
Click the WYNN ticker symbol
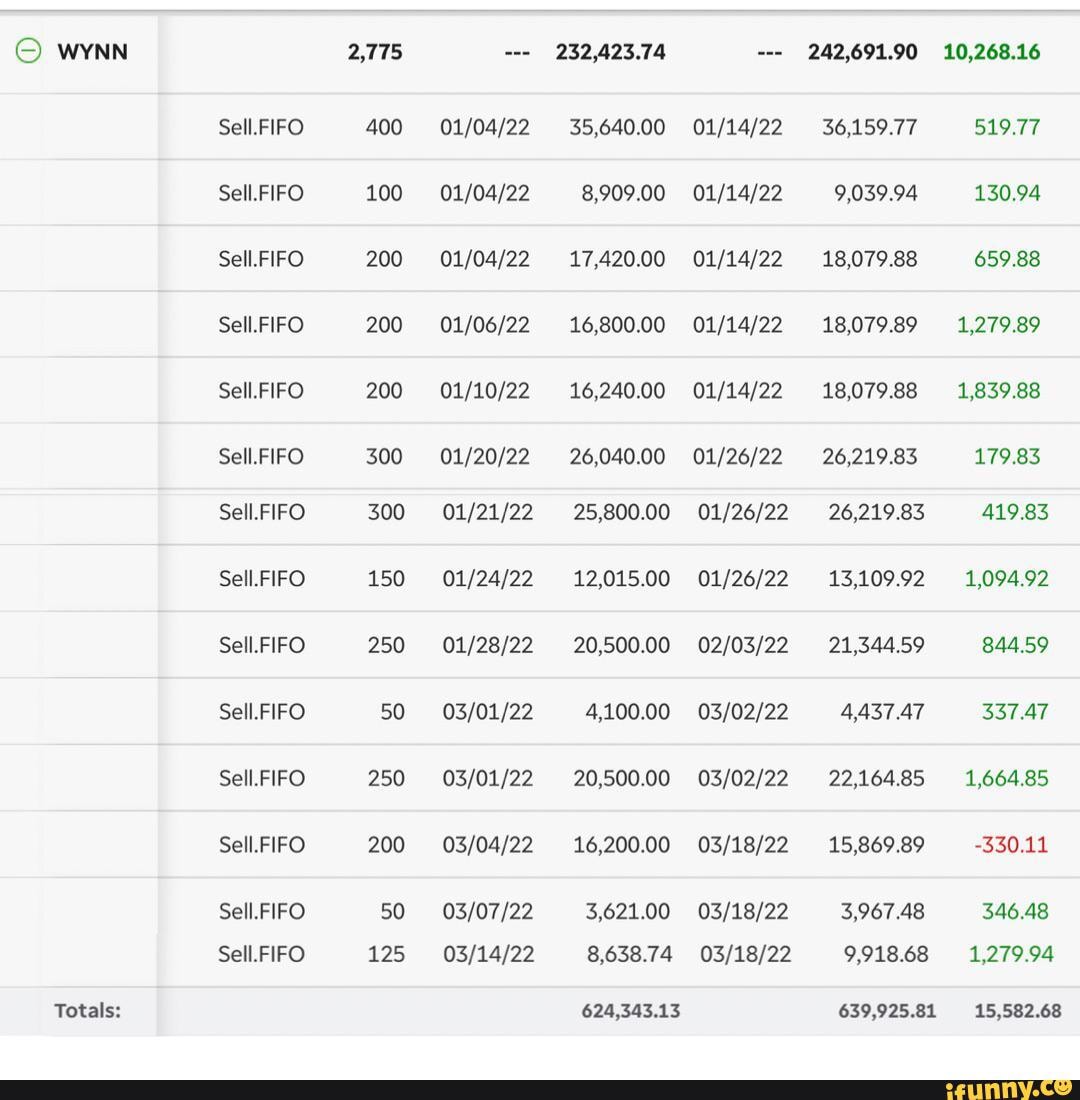93,52
